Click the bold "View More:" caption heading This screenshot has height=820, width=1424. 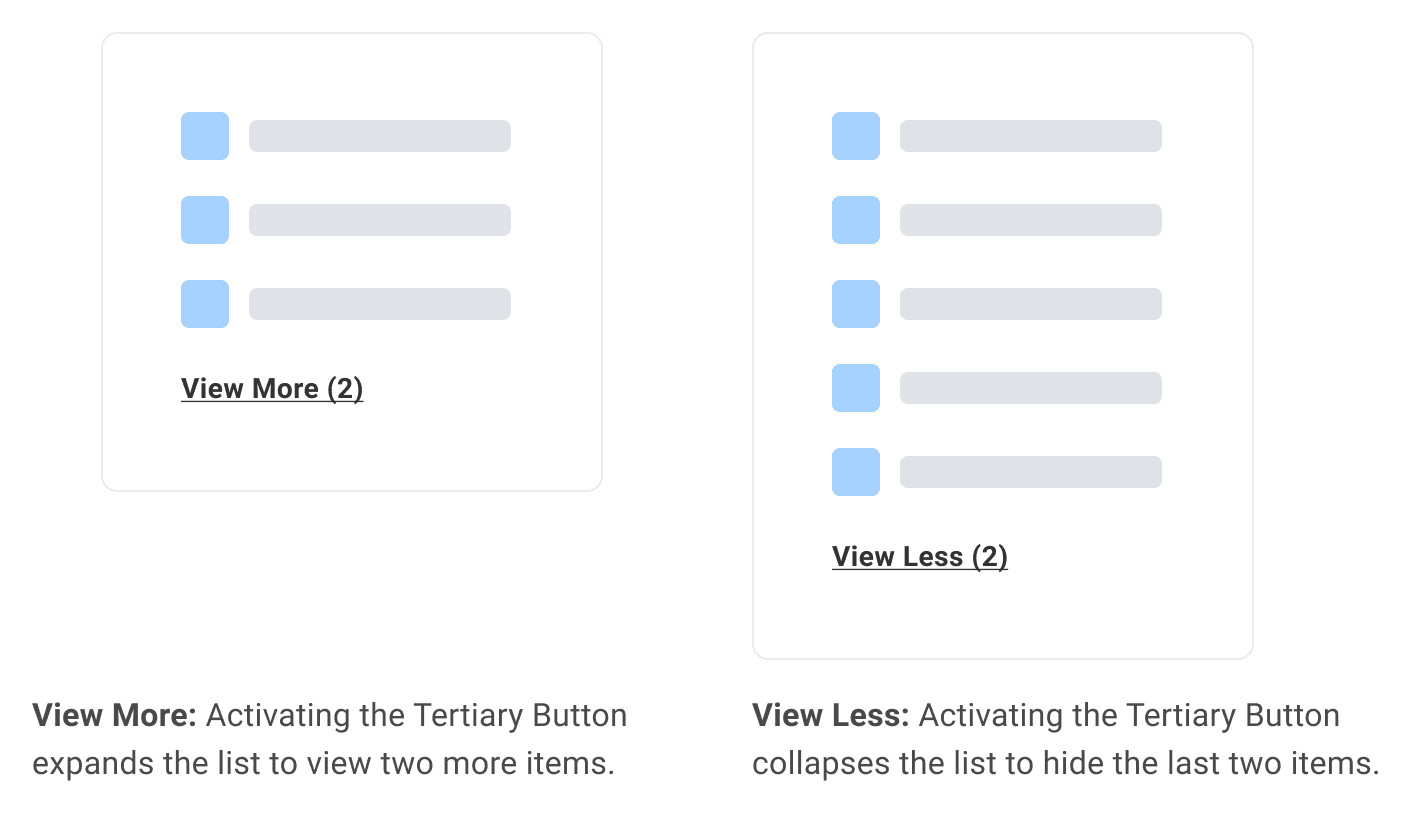[115, 716]
